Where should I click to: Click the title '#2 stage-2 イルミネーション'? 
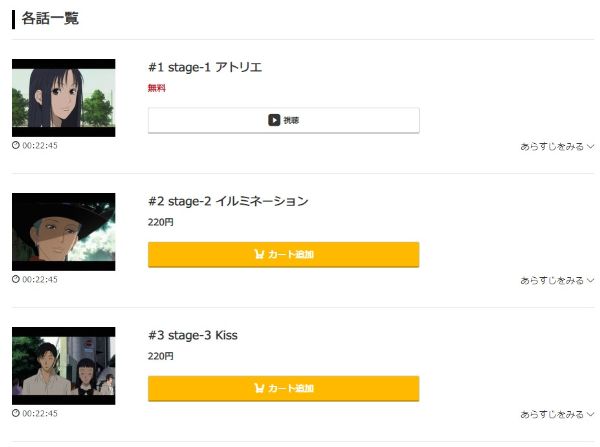[x=228, y=201]
